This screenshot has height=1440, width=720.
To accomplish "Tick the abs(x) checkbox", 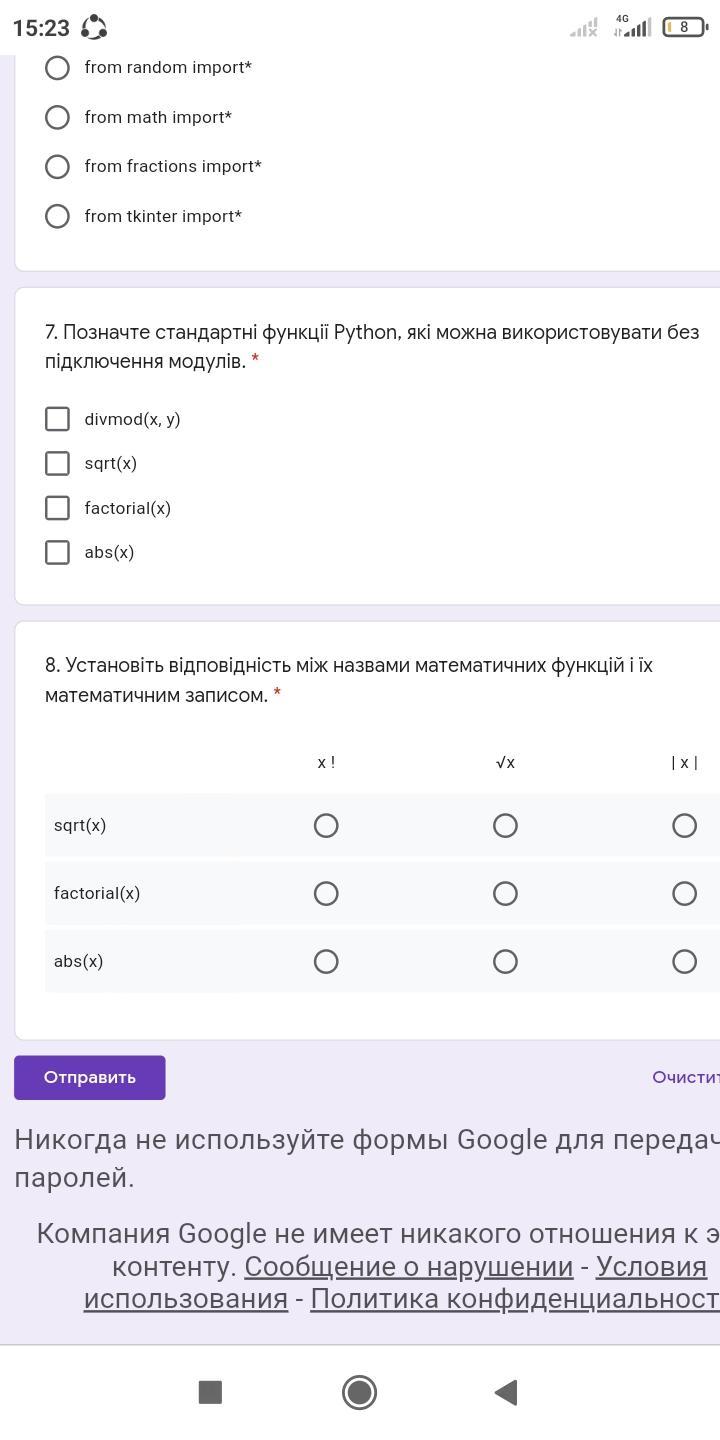I will coord(58,552).
